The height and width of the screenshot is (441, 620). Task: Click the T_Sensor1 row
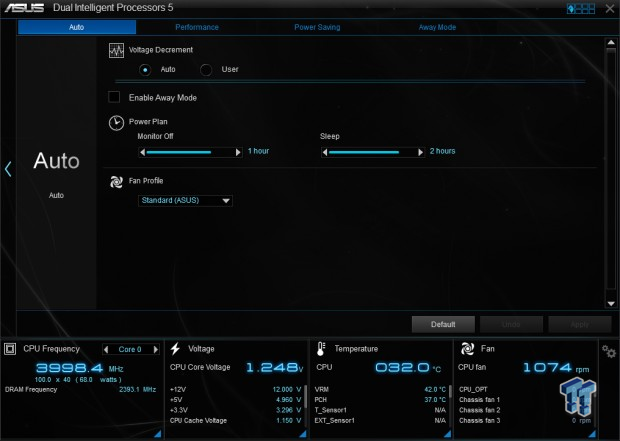pos(380,410)
